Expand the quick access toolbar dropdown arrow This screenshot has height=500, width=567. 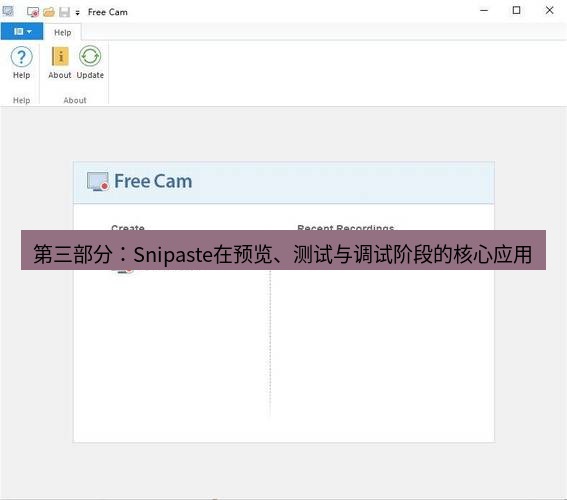click(77, 13)
